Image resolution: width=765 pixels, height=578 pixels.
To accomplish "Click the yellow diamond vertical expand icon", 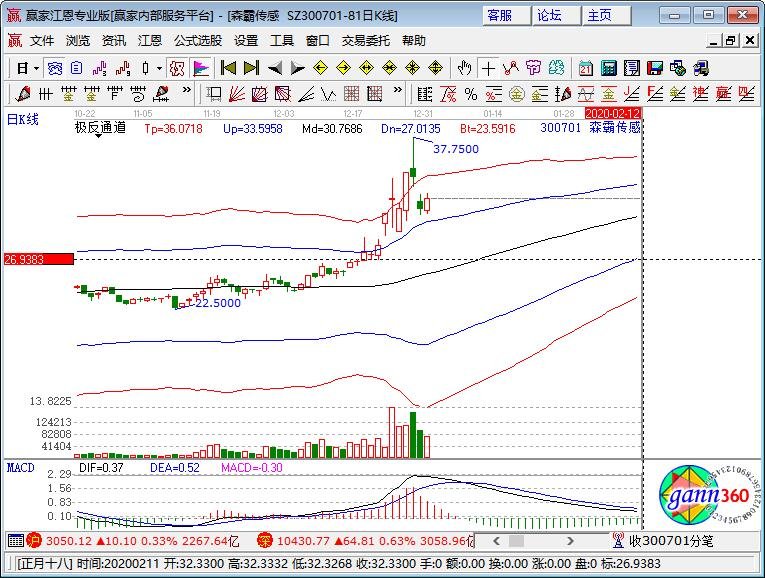I will click(436, 68).
